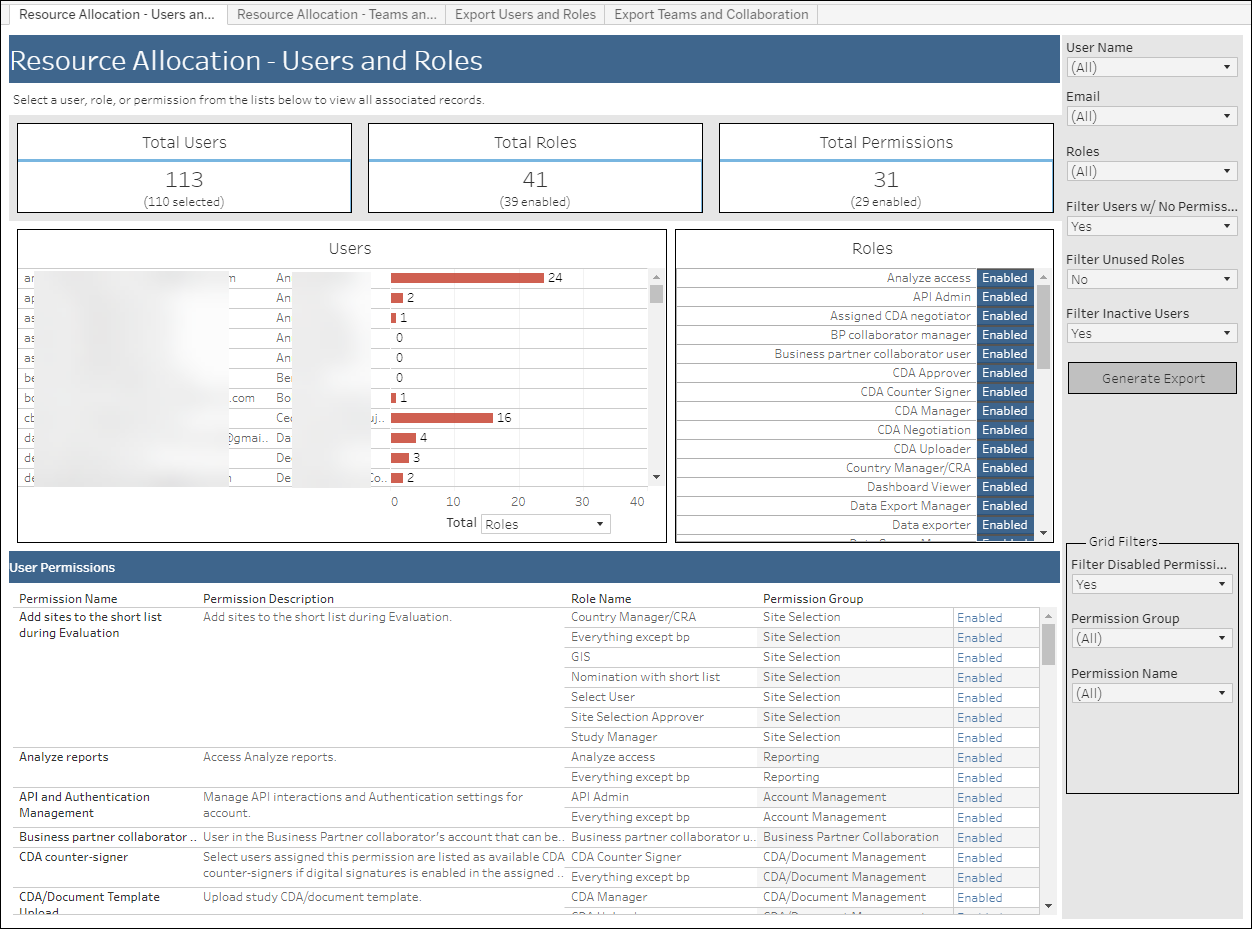Open the Filter Disabled Permissions dropdown
The width and height of the screenshot is (1252, 929).
tap(1151, 583)
